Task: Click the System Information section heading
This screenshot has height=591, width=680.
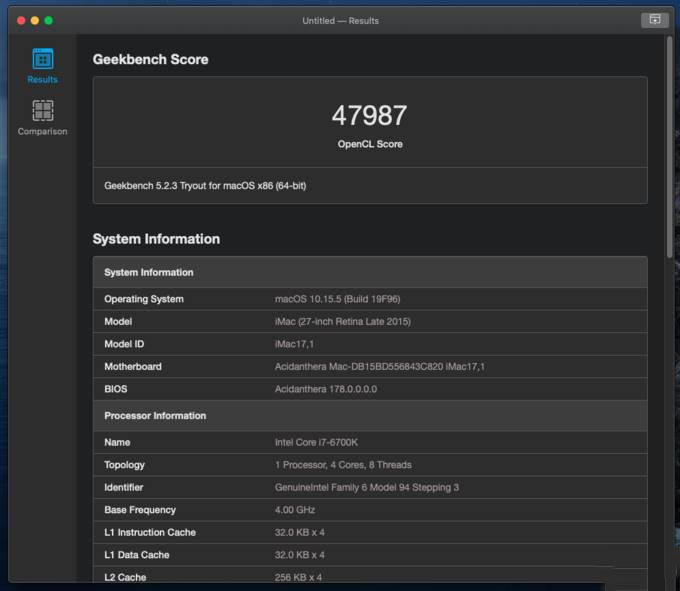Action: [x=156, y=239]
